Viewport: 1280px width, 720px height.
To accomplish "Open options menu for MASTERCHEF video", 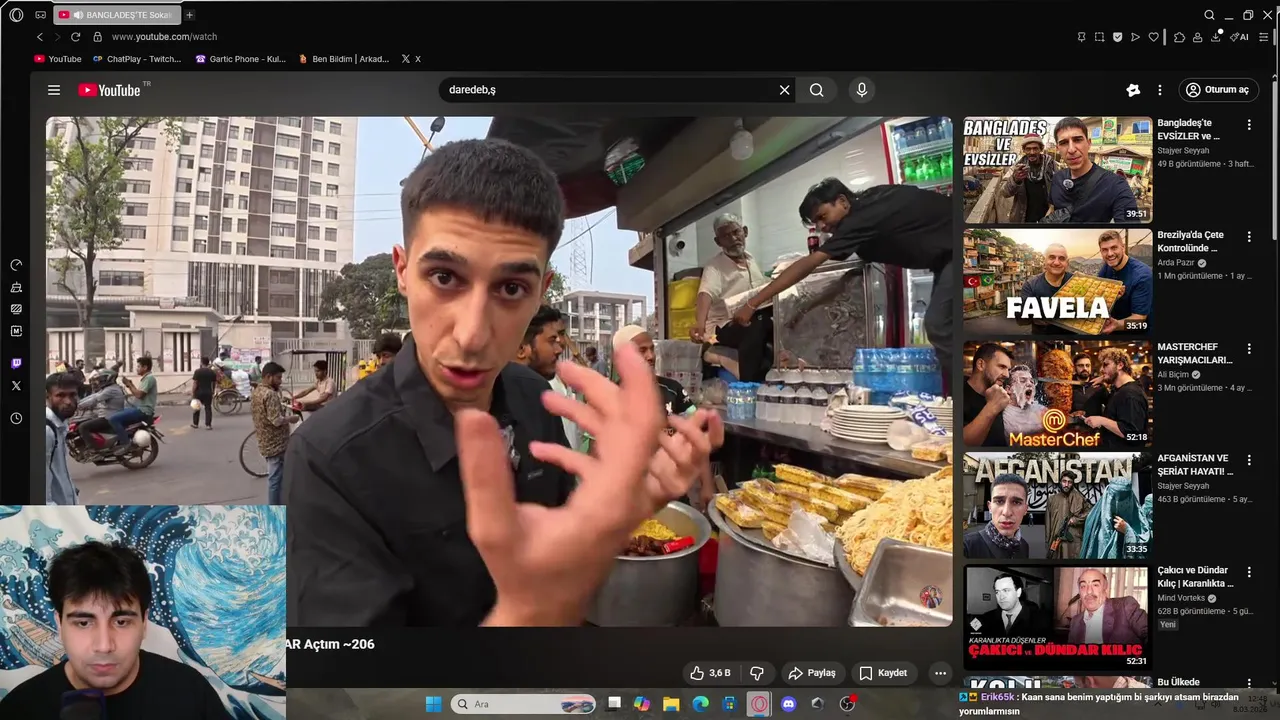I will tap(1249, 349).
